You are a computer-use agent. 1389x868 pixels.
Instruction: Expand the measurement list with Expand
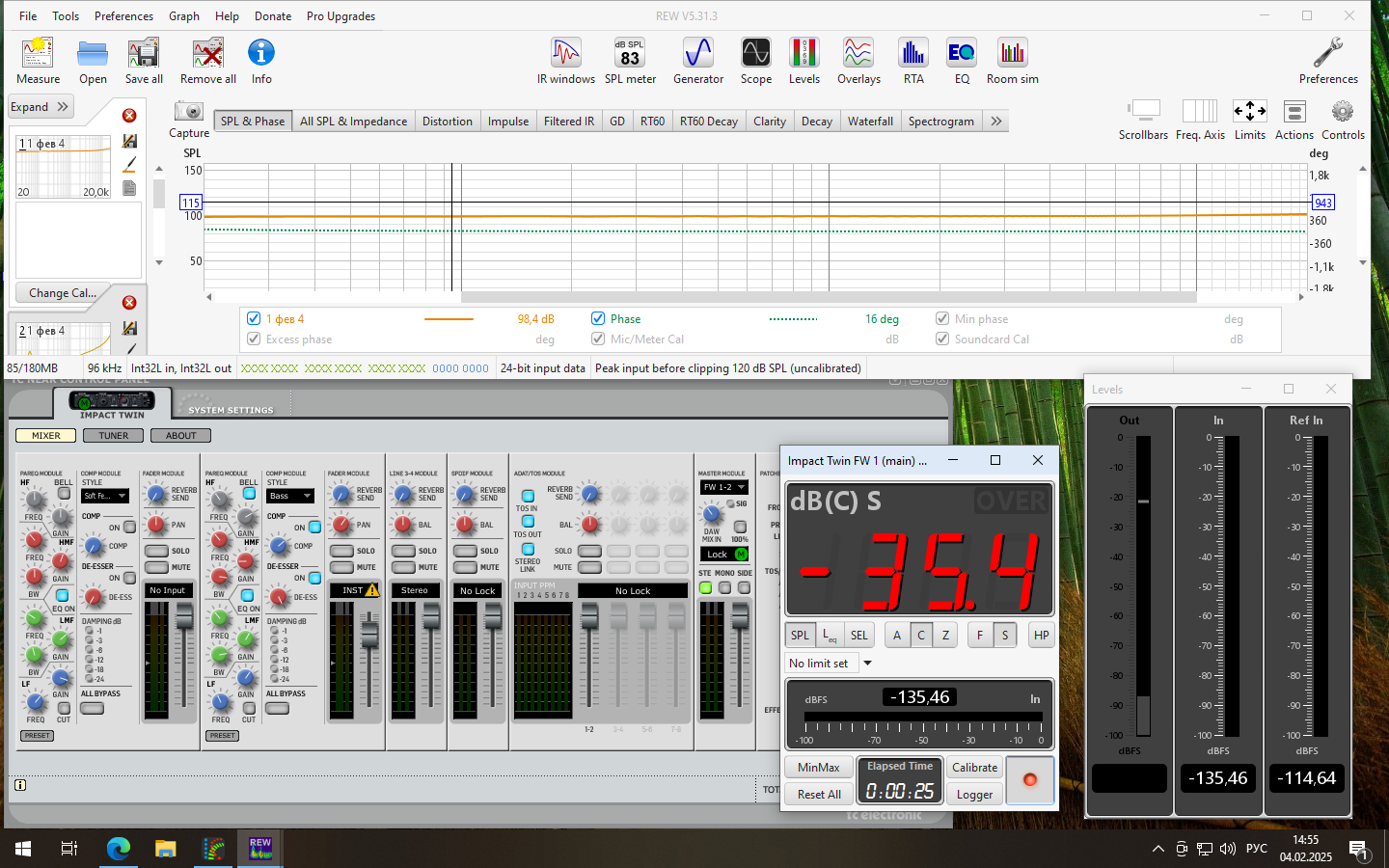[40, 106]
